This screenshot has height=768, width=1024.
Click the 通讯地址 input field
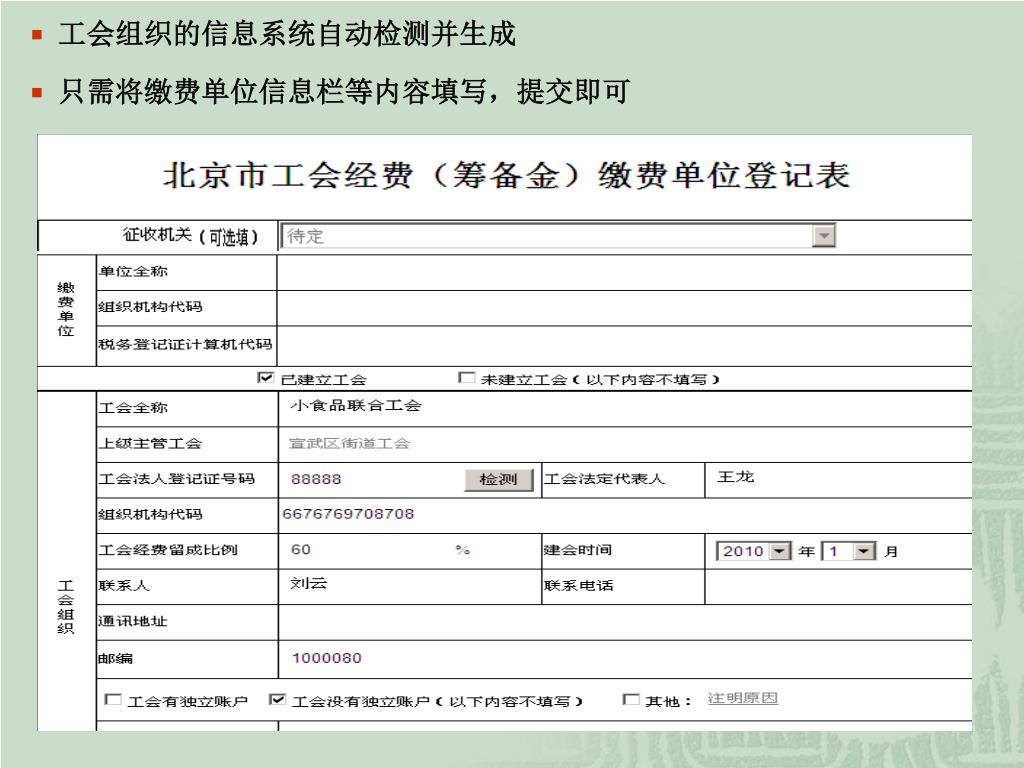tap(625, 622)
